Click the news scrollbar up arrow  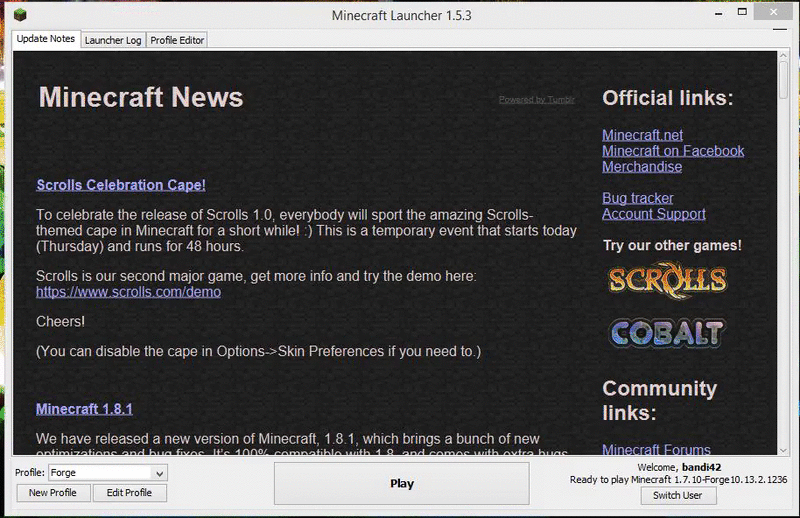(784, 56)
